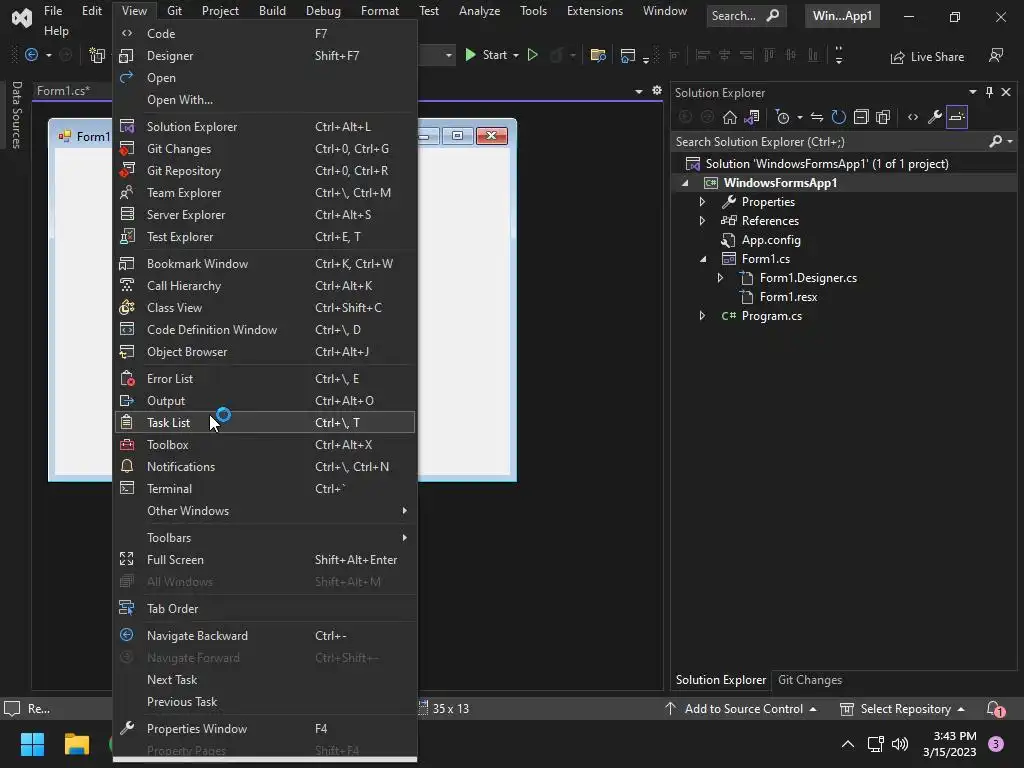
Task: Expand Toolbars submenu
Action: point(264,537)
